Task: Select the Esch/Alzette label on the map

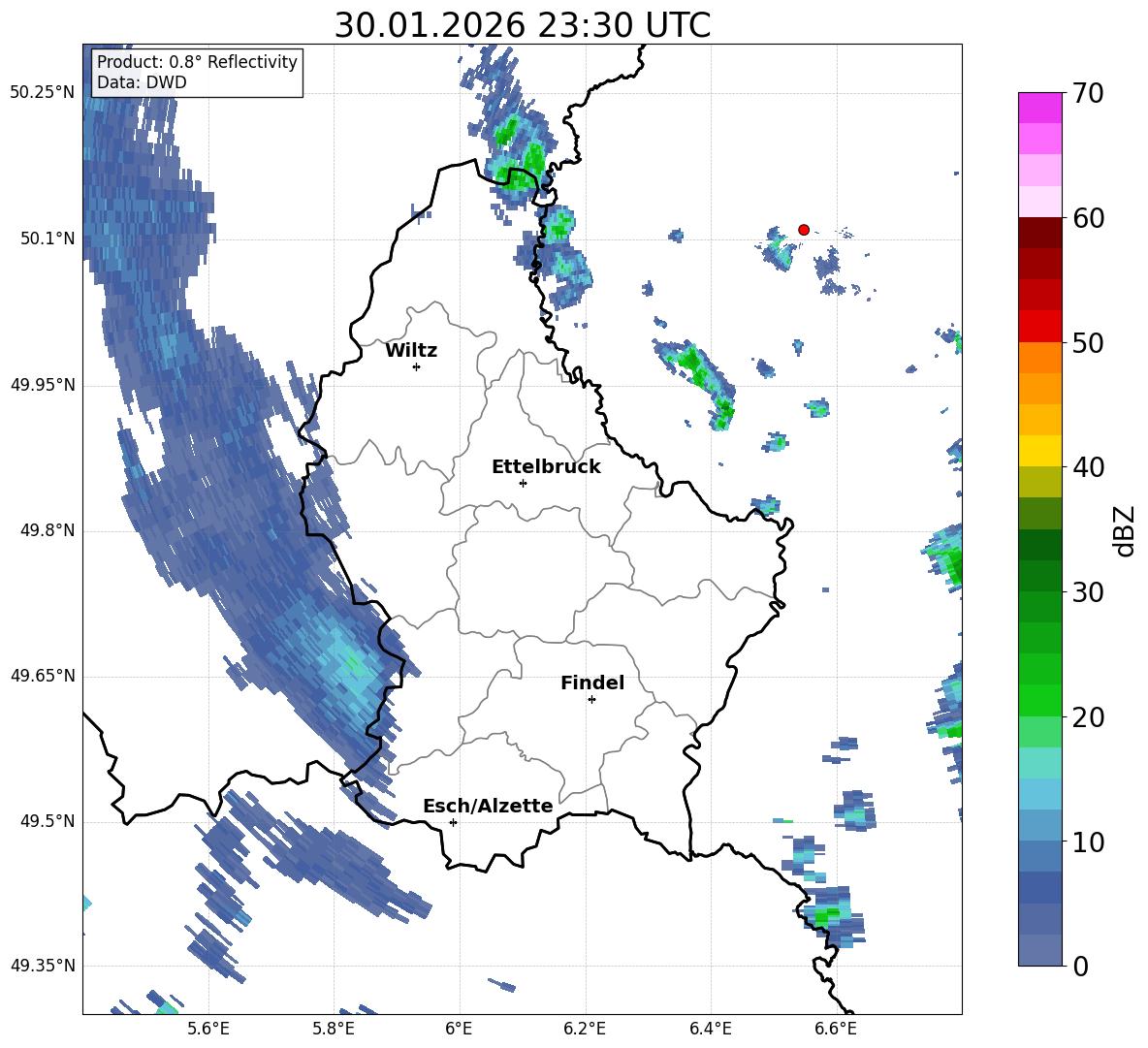Action: point(488,806)
